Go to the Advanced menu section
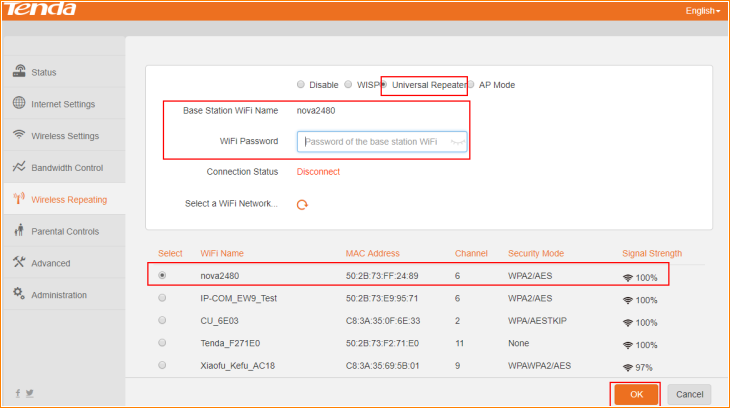Viewport: 730px width, 408px height. pos(50,263)
